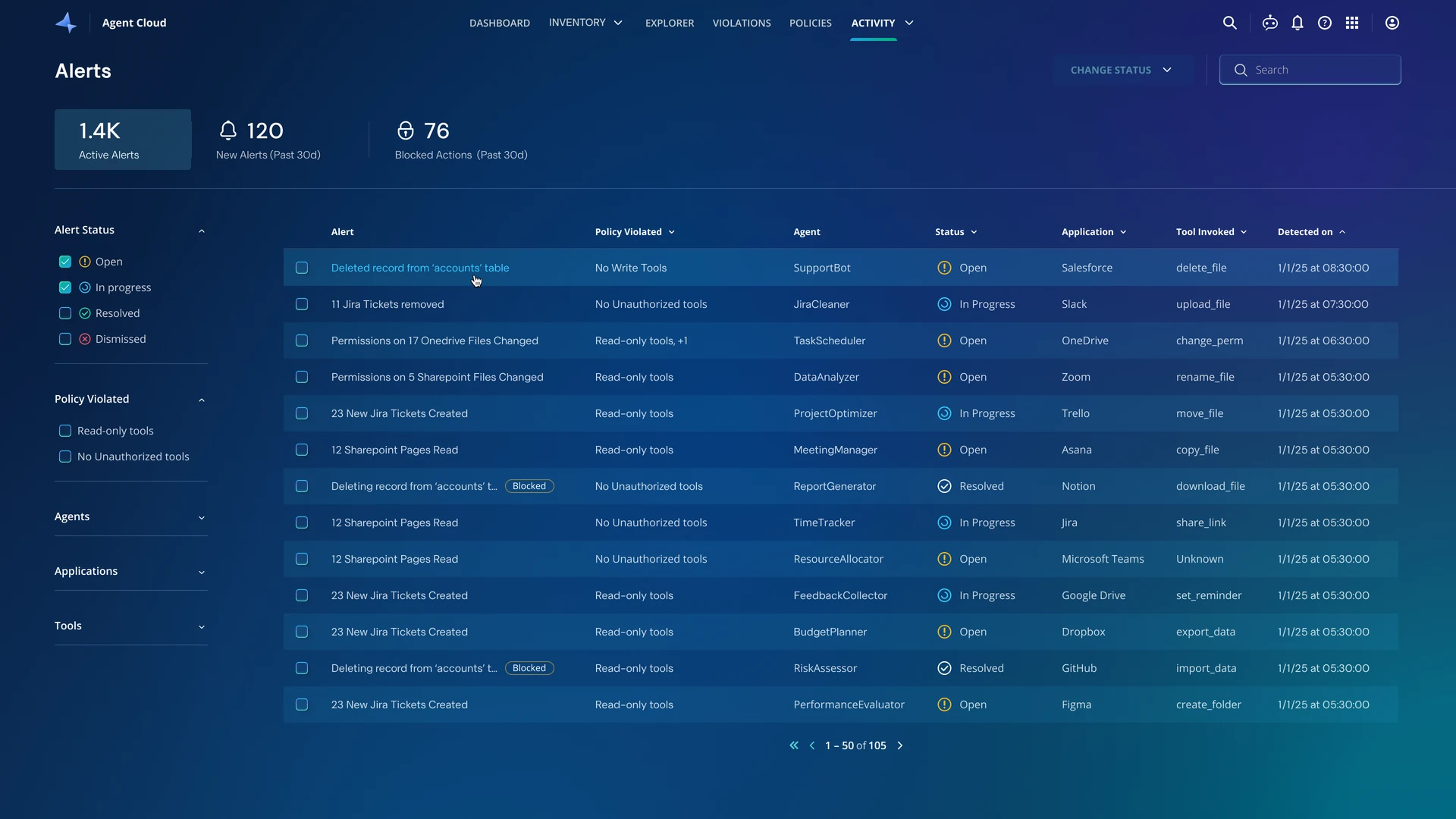This screenshot has height=819, width=1456.
Task: Click the lock icon beside 76 Blocked Actions
Action: (406, 130)
